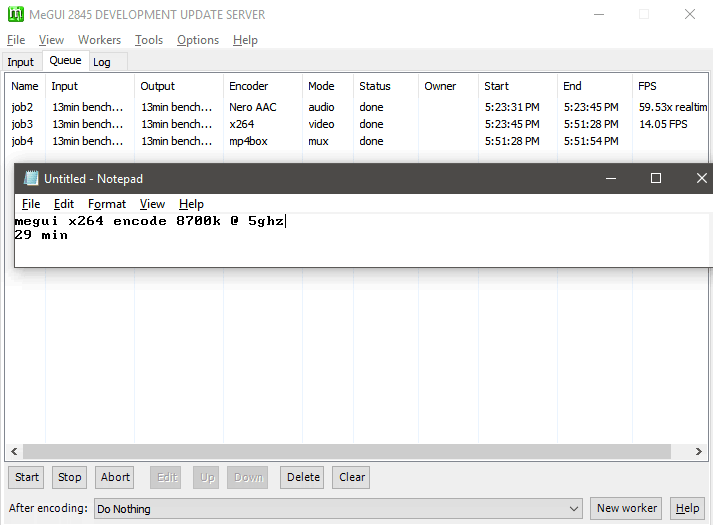Switch to the Input tab
Viewport: 713px width, 525px height.
[20, 62]
